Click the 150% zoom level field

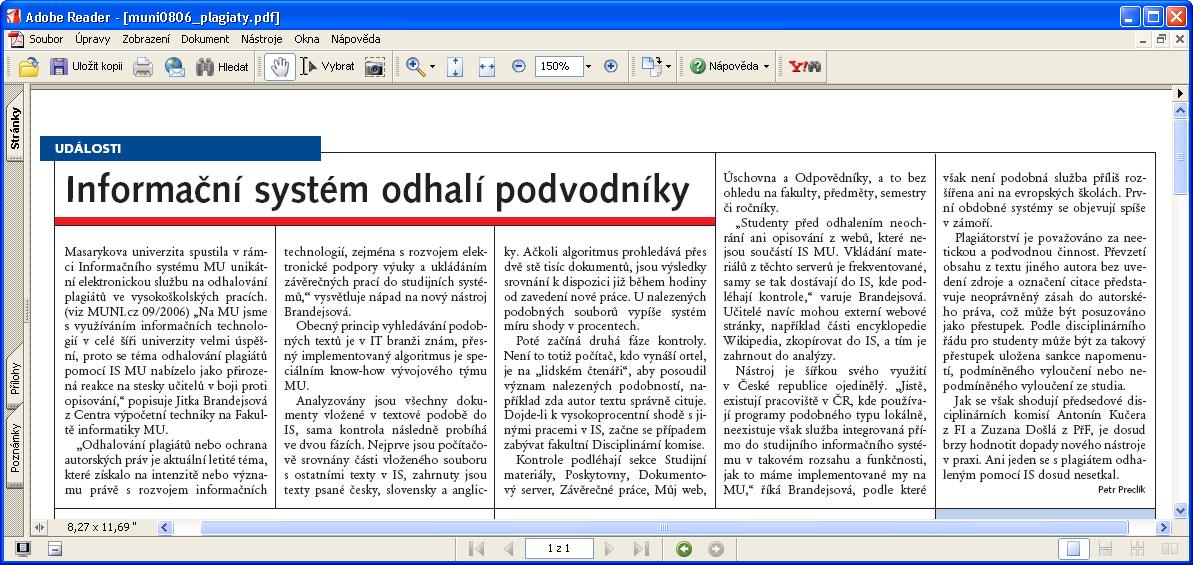[558, 67]
